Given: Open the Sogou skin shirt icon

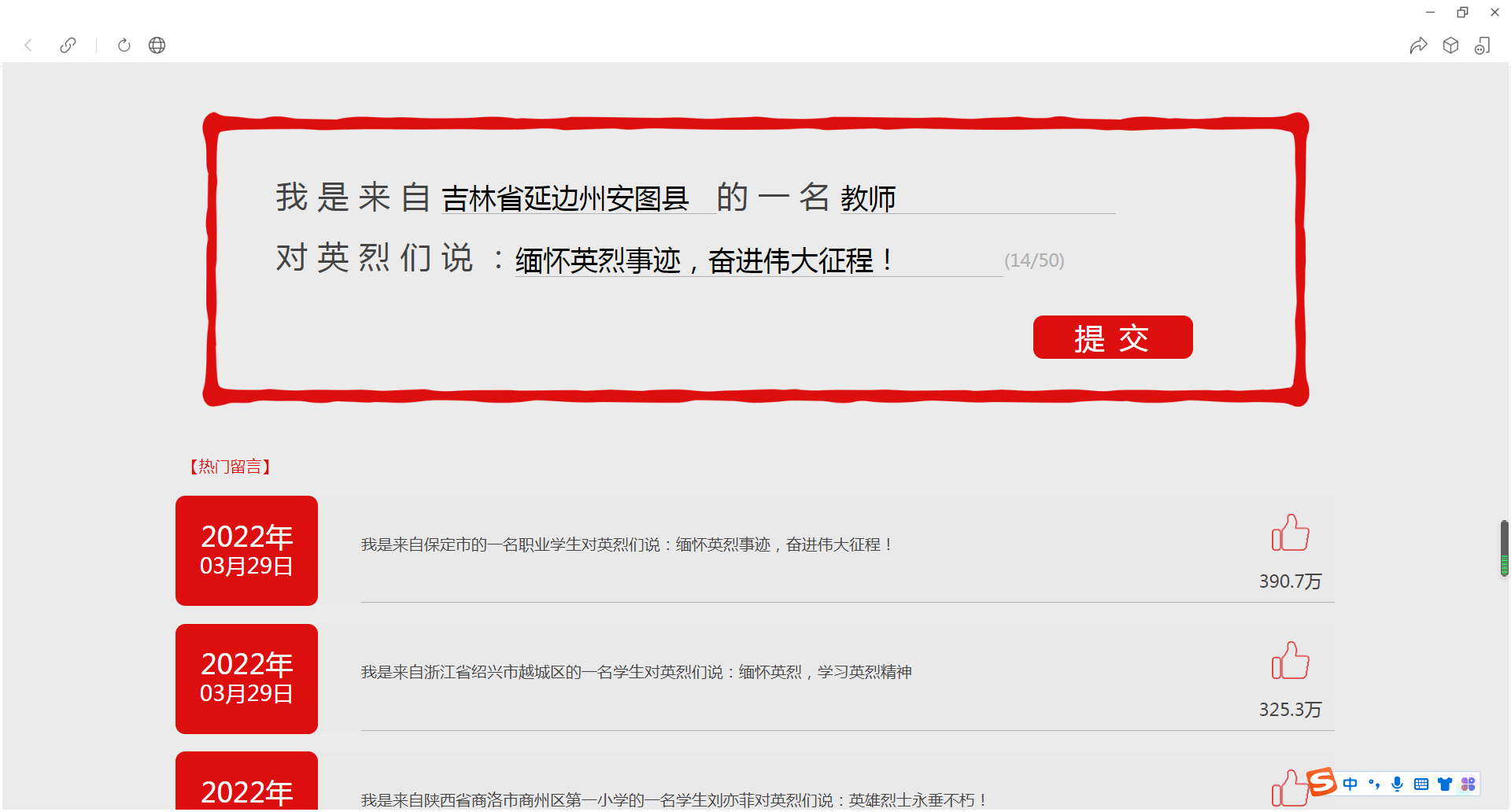Looking at the screenshot, I should point(1445,784).
